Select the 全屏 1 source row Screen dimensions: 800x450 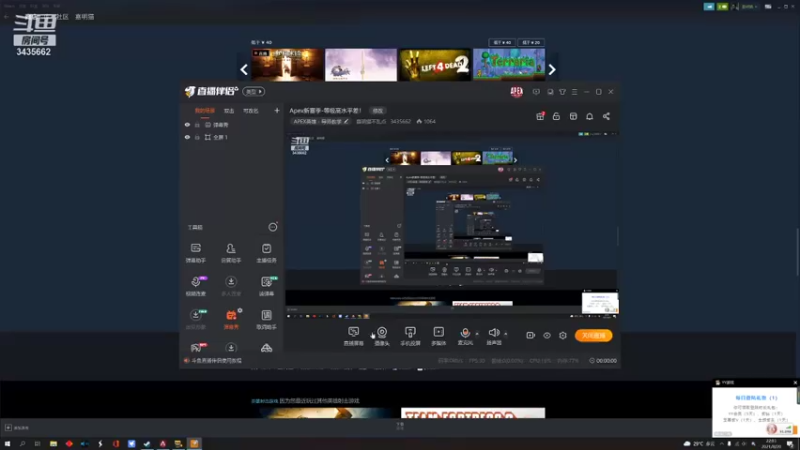(232, 137)
